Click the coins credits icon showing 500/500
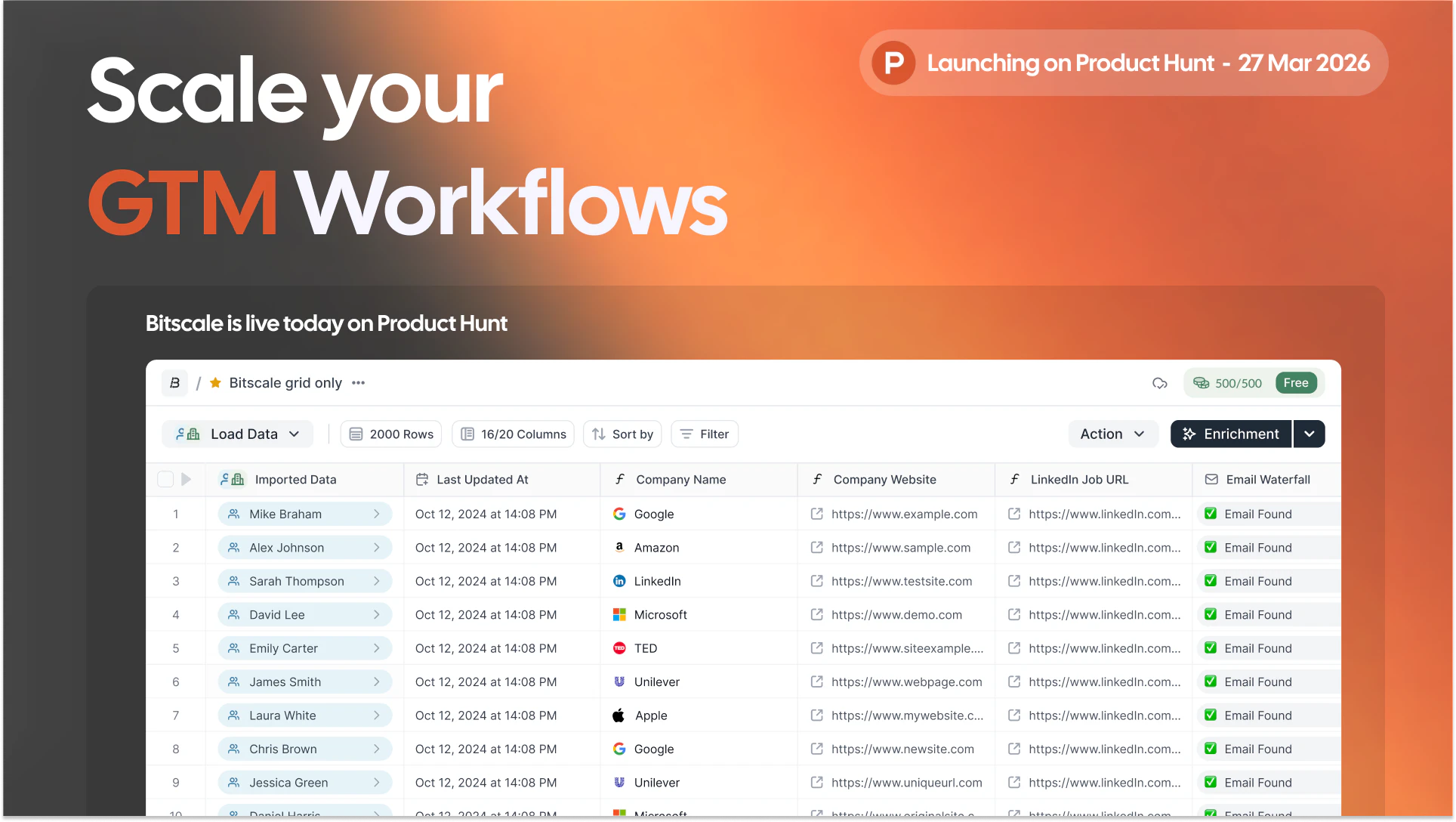This screenshot has height=822, width=1456. tap(1201, 383)
